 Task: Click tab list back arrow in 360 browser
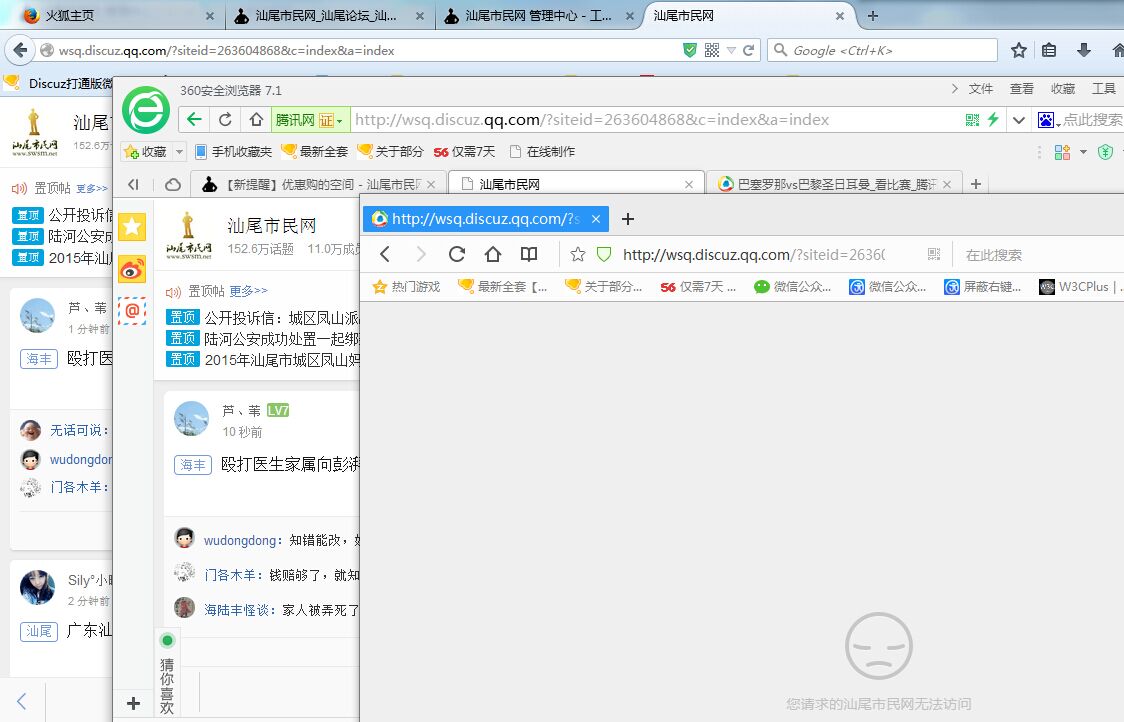pyautogui.click(x=133, y=185)
